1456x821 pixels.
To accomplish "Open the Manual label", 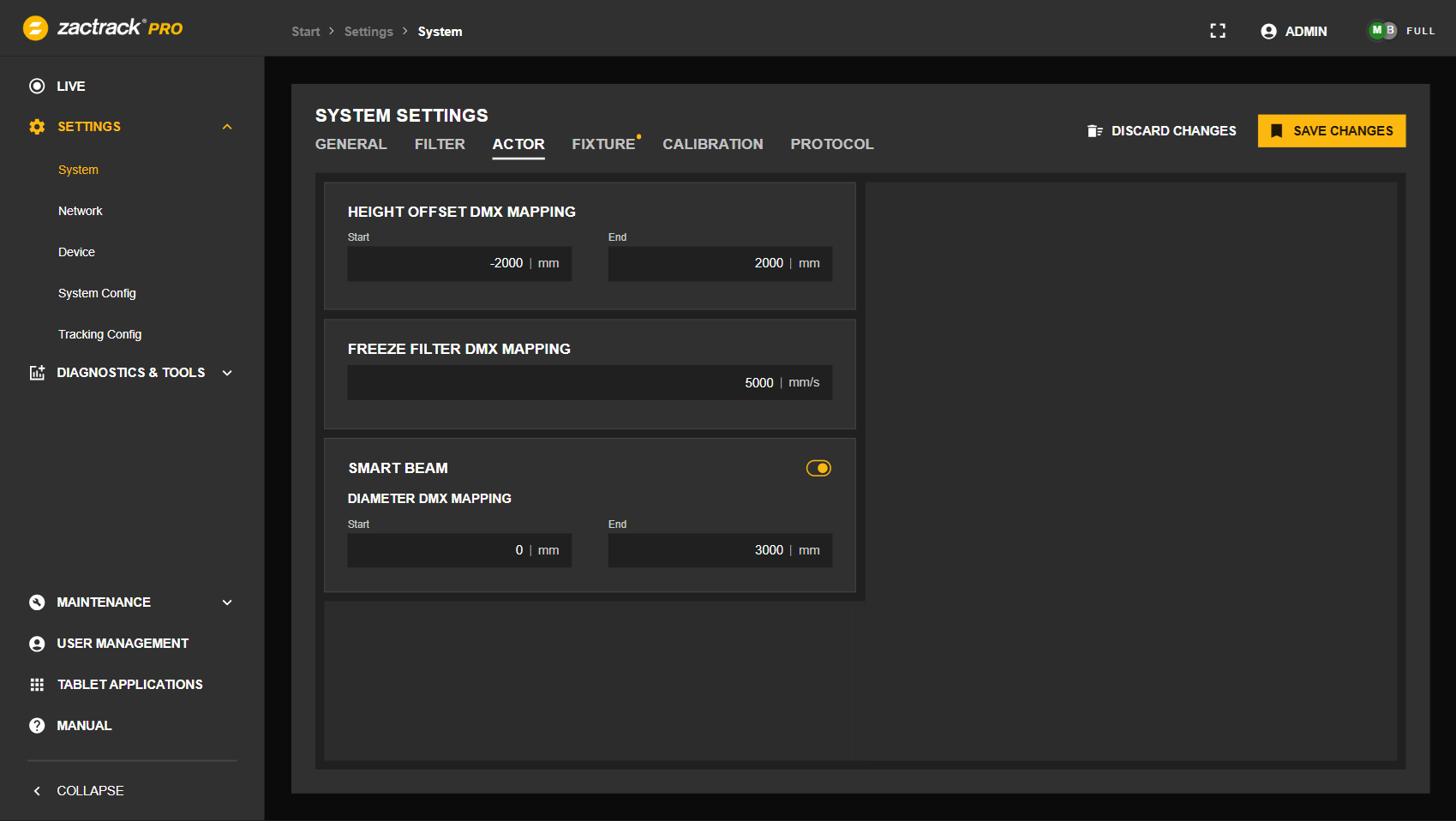I will 84,726.
